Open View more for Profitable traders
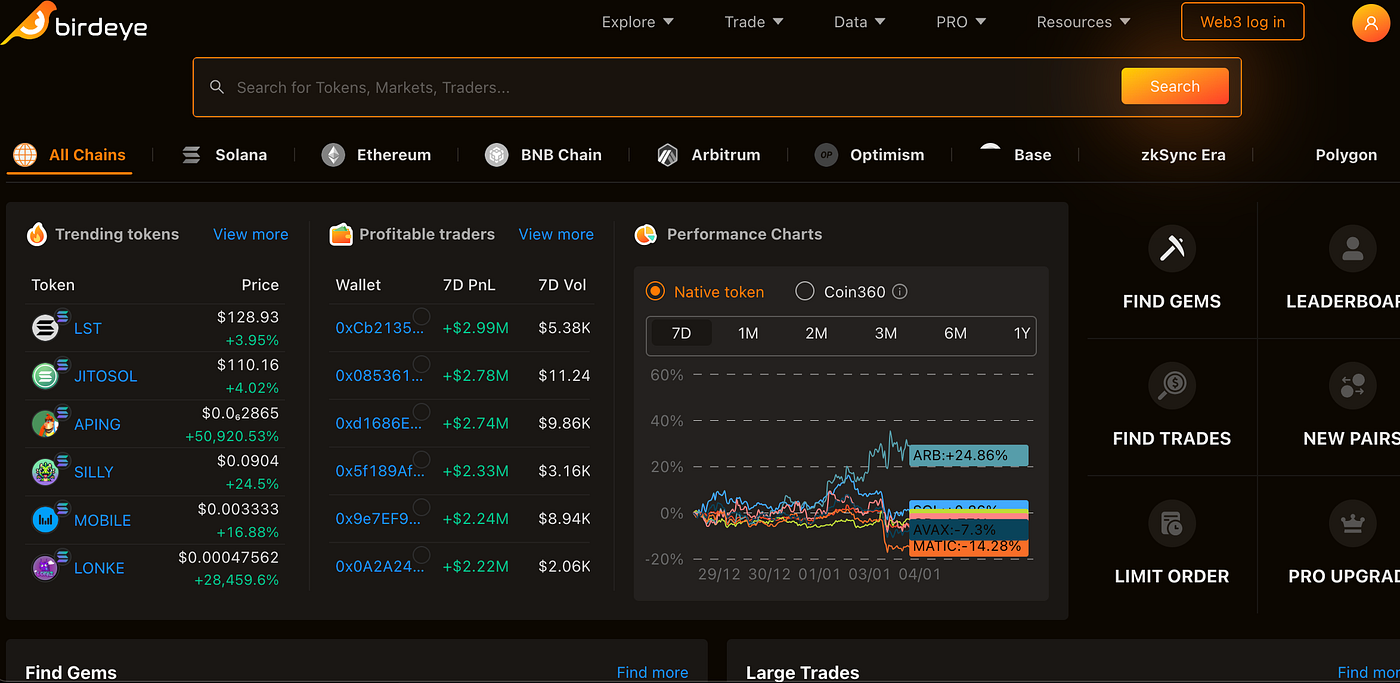The width and height of the screenshot is (1400, 683). point(556,234)
